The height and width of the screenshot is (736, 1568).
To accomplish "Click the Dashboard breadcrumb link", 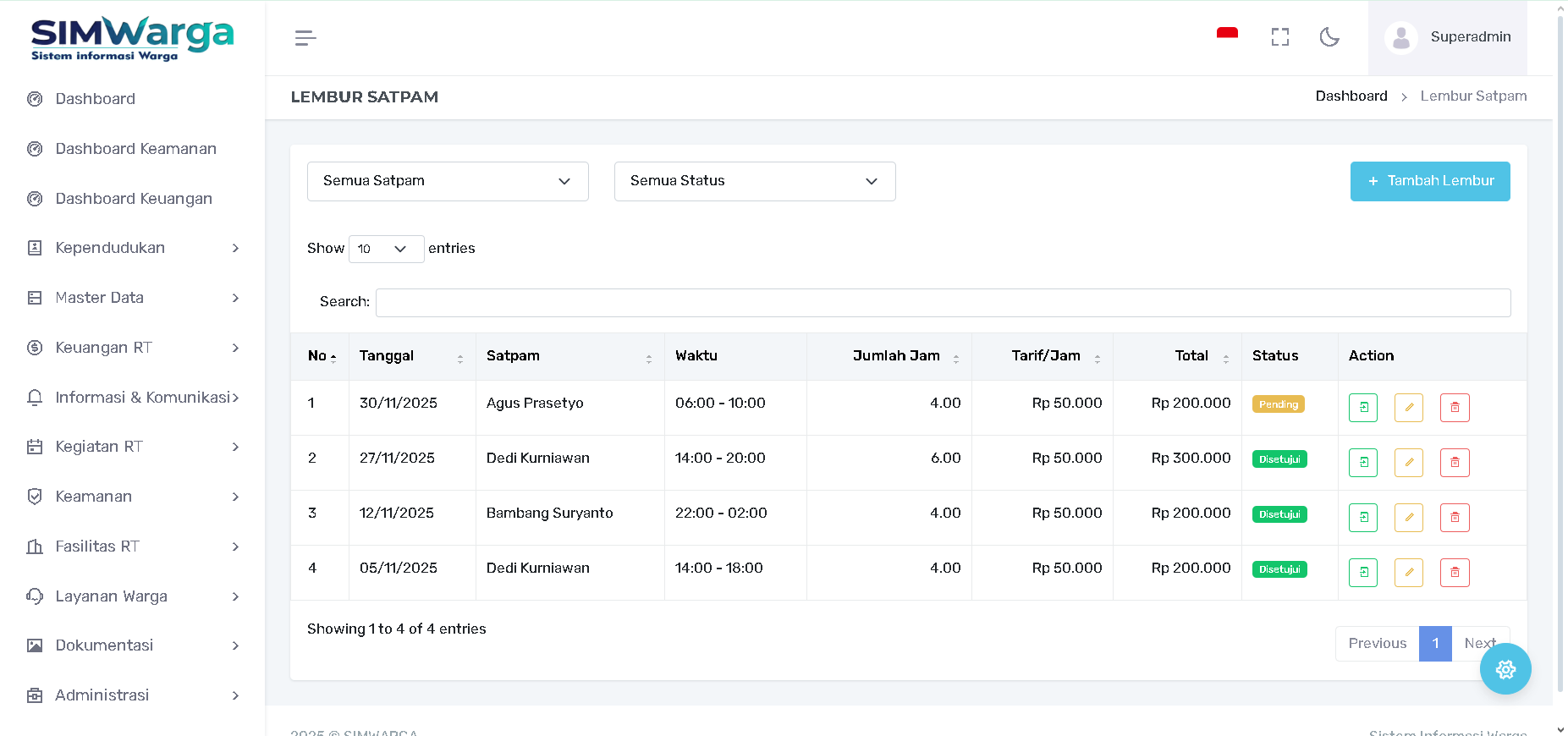I will click(x=1351, y=96).
